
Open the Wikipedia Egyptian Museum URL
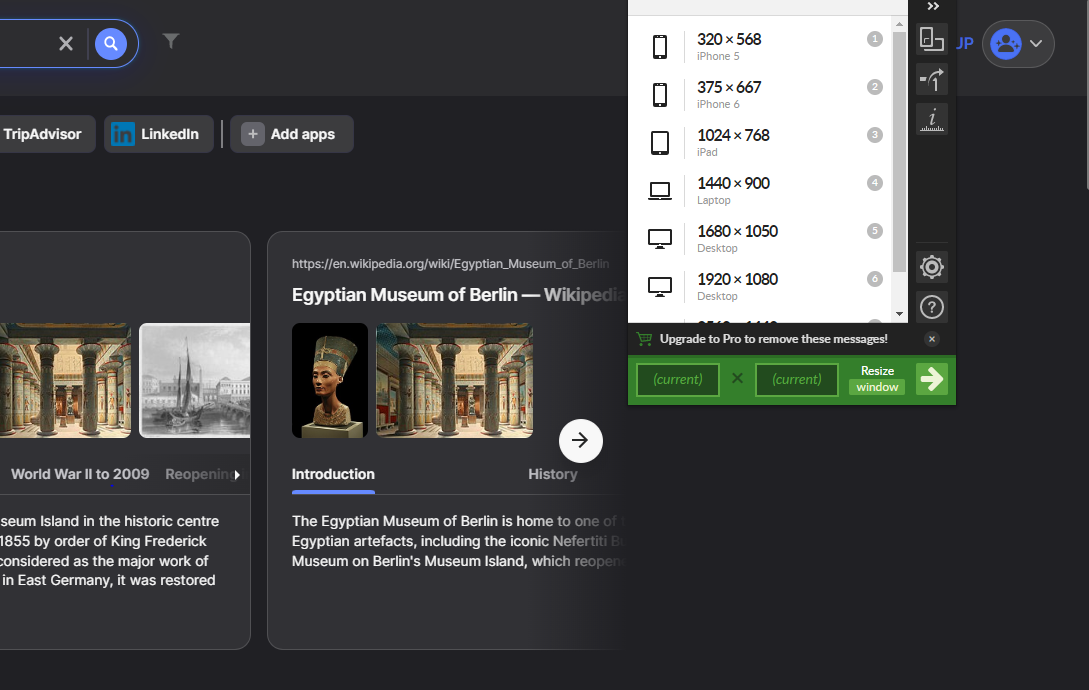pos(450,264)
